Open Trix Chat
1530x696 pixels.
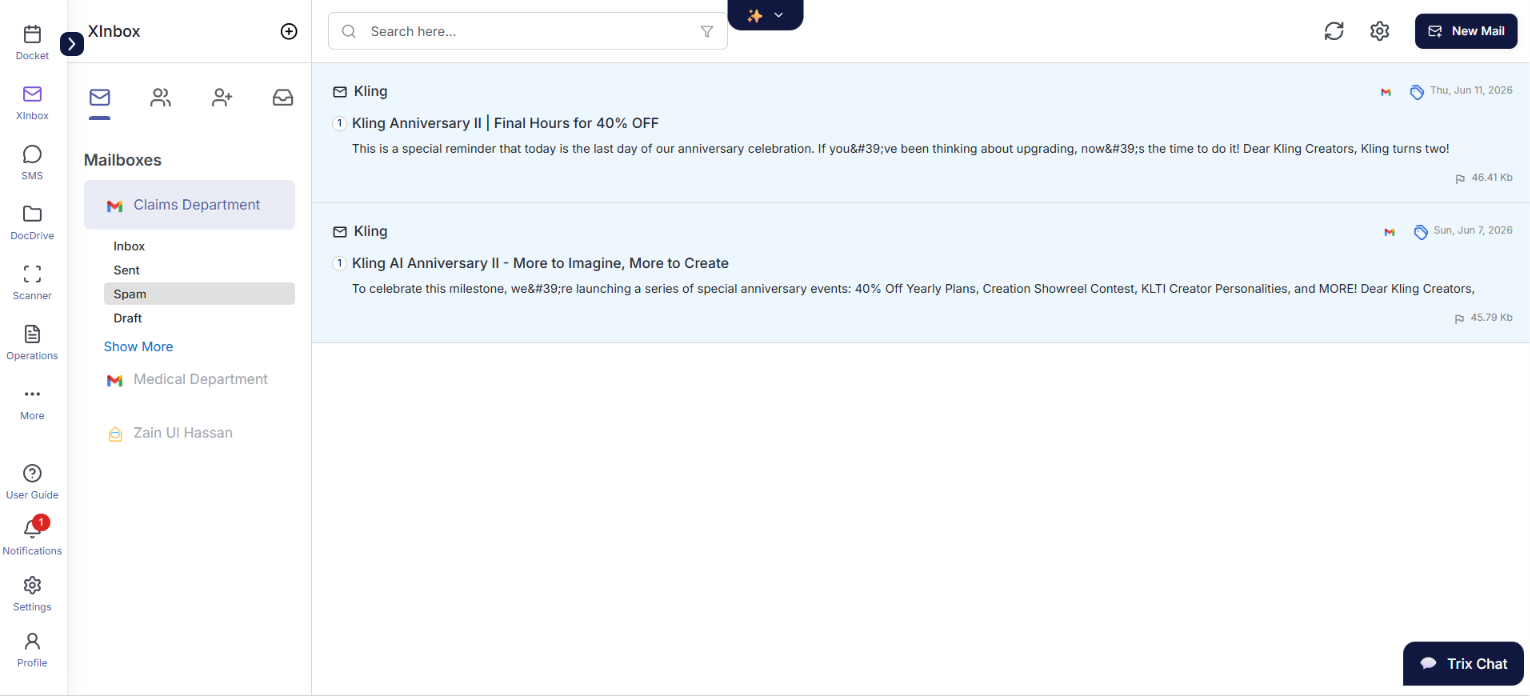tap(1464, 664)
